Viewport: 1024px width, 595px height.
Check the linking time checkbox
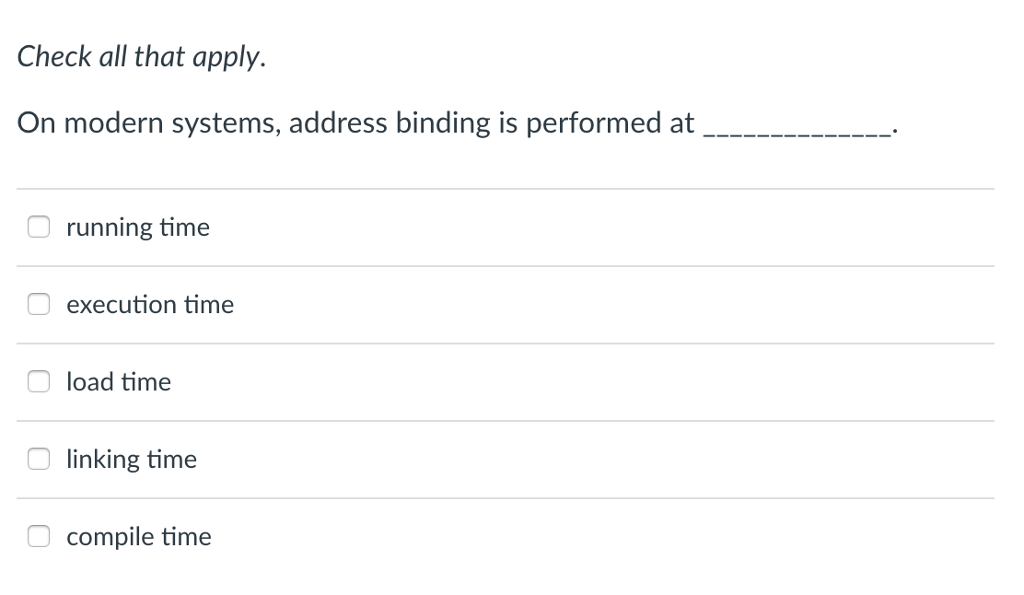(x=38, y=459)
